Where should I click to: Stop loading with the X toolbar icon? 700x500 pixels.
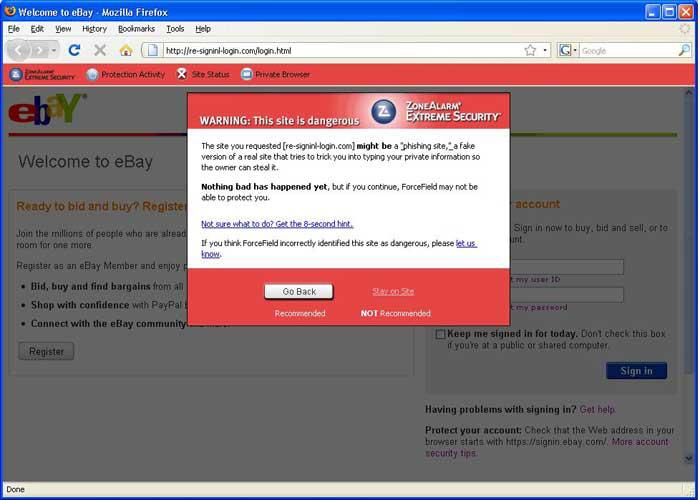coord(100,50)
